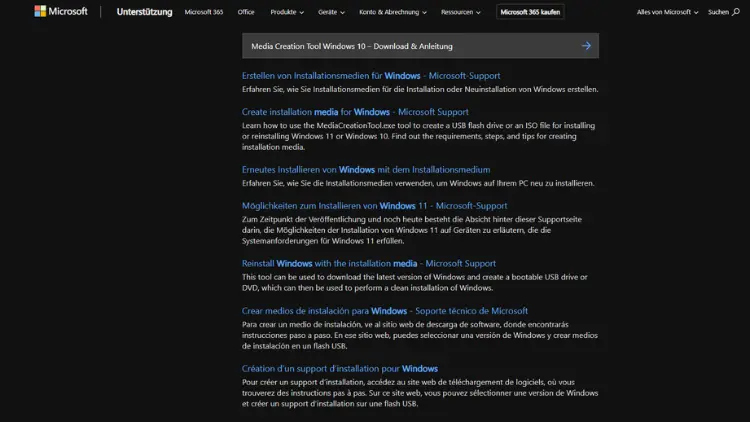Expand the Geräte dropdown

tap(331, 12)
